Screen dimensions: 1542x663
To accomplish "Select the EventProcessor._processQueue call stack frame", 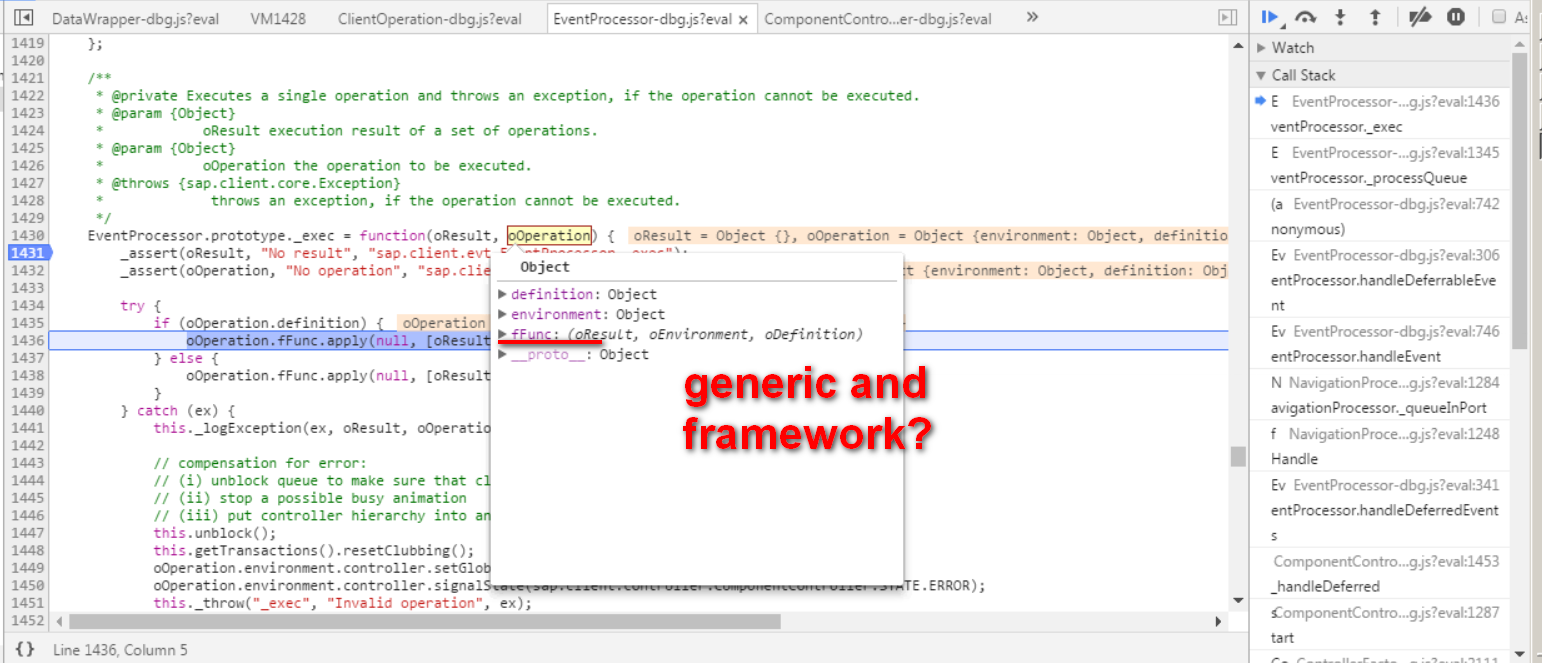I will pyautogui.click(x=1379, y=165).
